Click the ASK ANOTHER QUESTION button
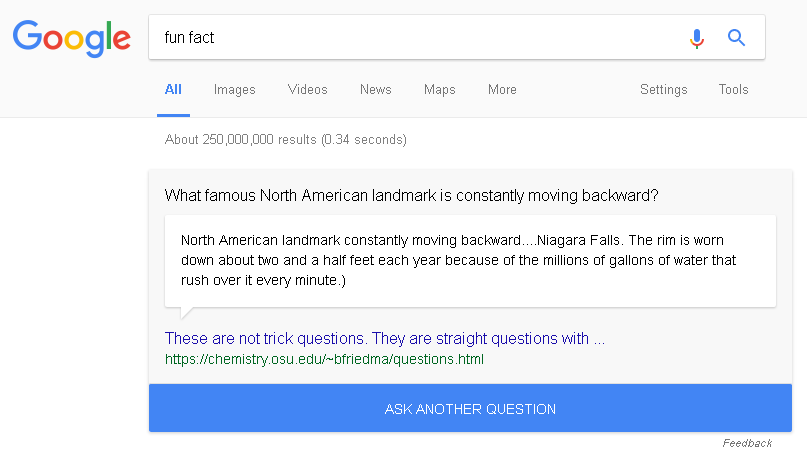 pyautogui.click(x=470, y=408)
